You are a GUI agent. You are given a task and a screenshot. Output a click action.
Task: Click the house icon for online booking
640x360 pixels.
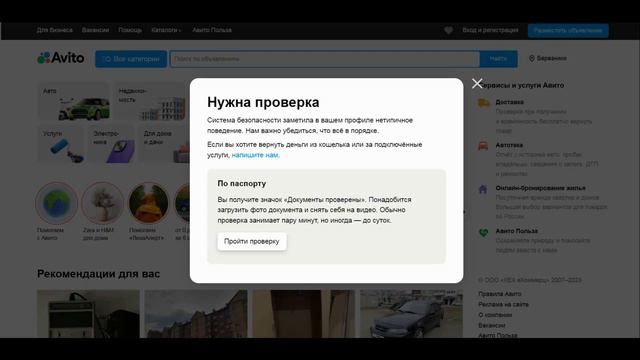coord(483,189)
